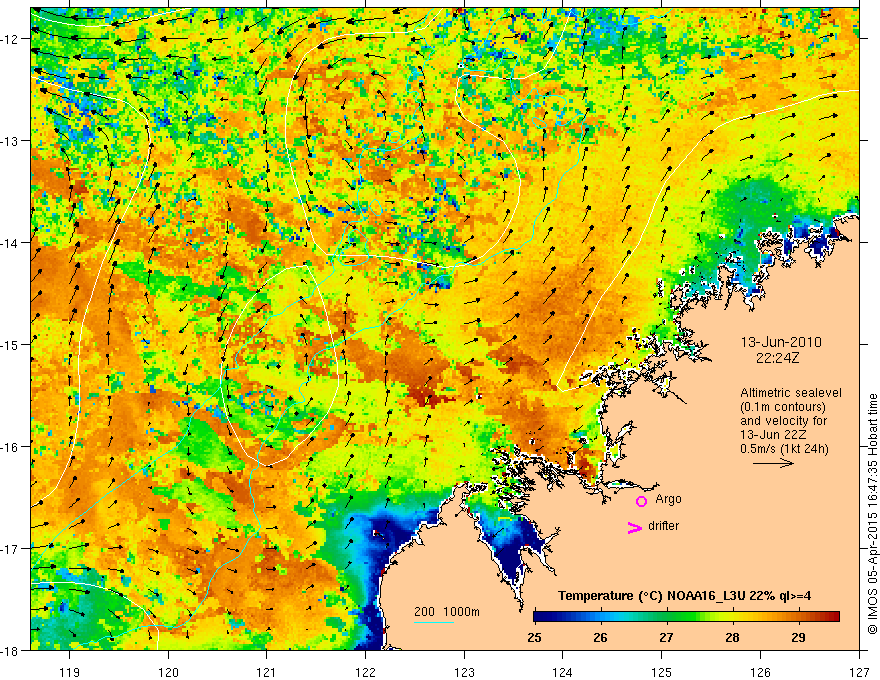Viewport: 880px width, 680px height.
Task: Click the magenta Argo circle legend symbol
Action: click(641, 501)
